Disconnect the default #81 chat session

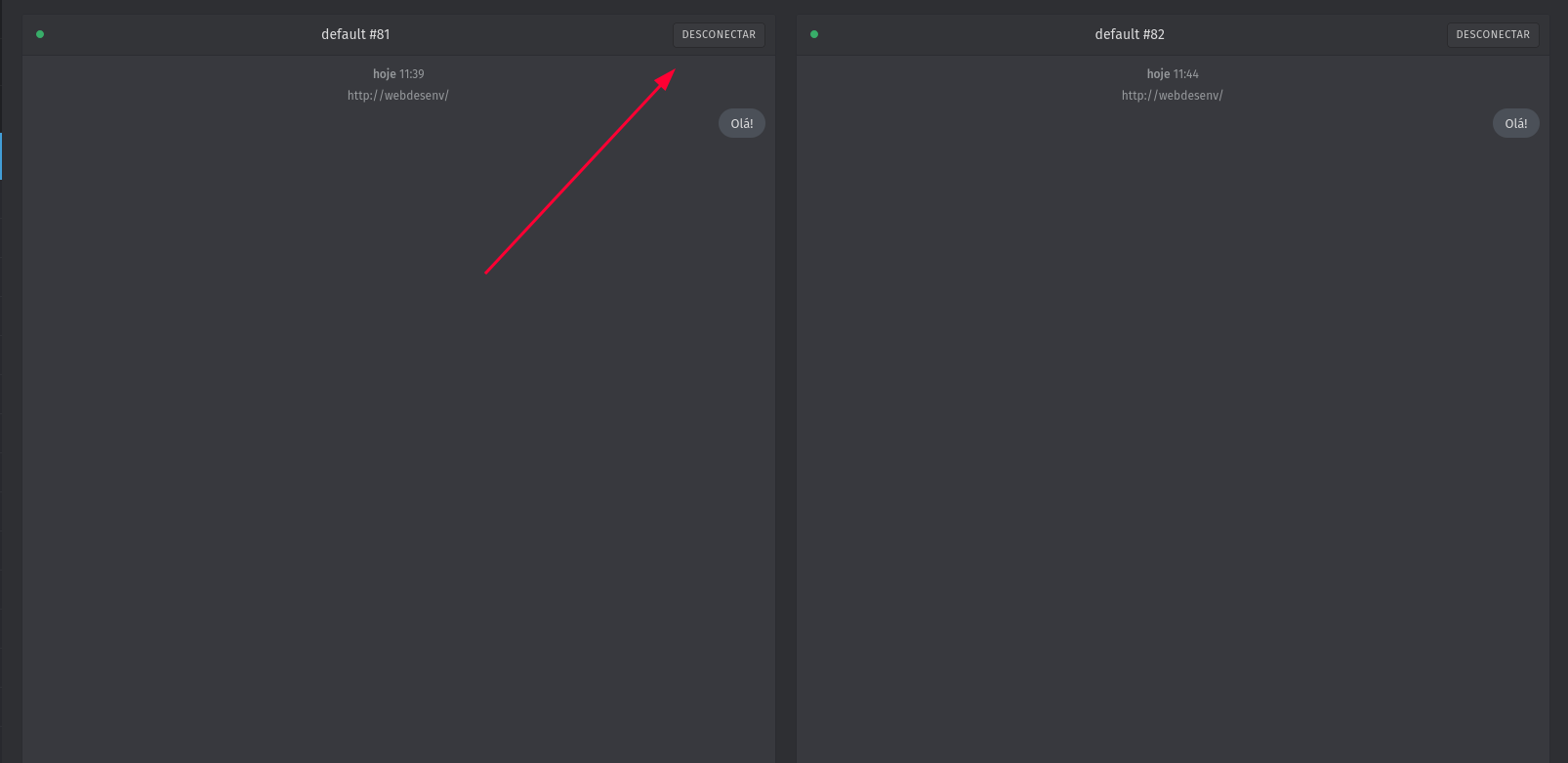click(x=719, y=34)
